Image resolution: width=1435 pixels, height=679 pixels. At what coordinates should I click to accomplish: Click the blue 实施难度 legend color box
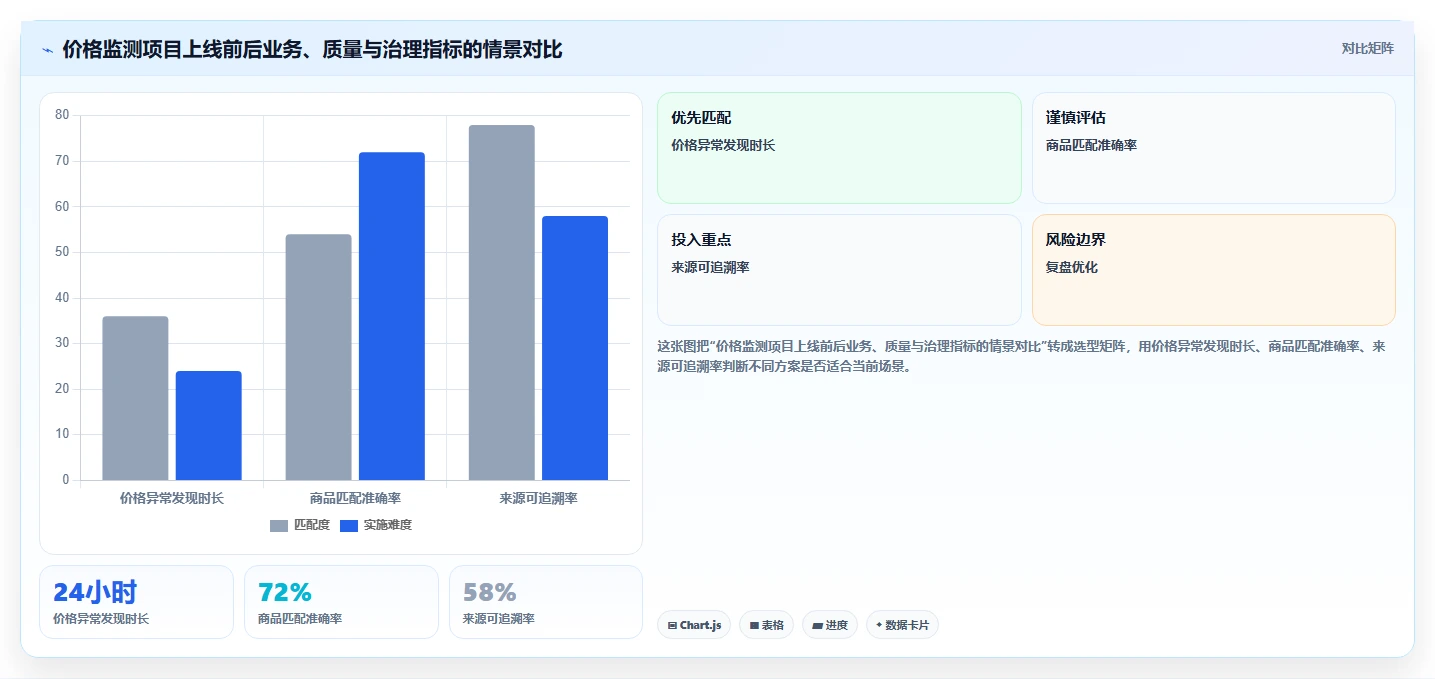349,525
